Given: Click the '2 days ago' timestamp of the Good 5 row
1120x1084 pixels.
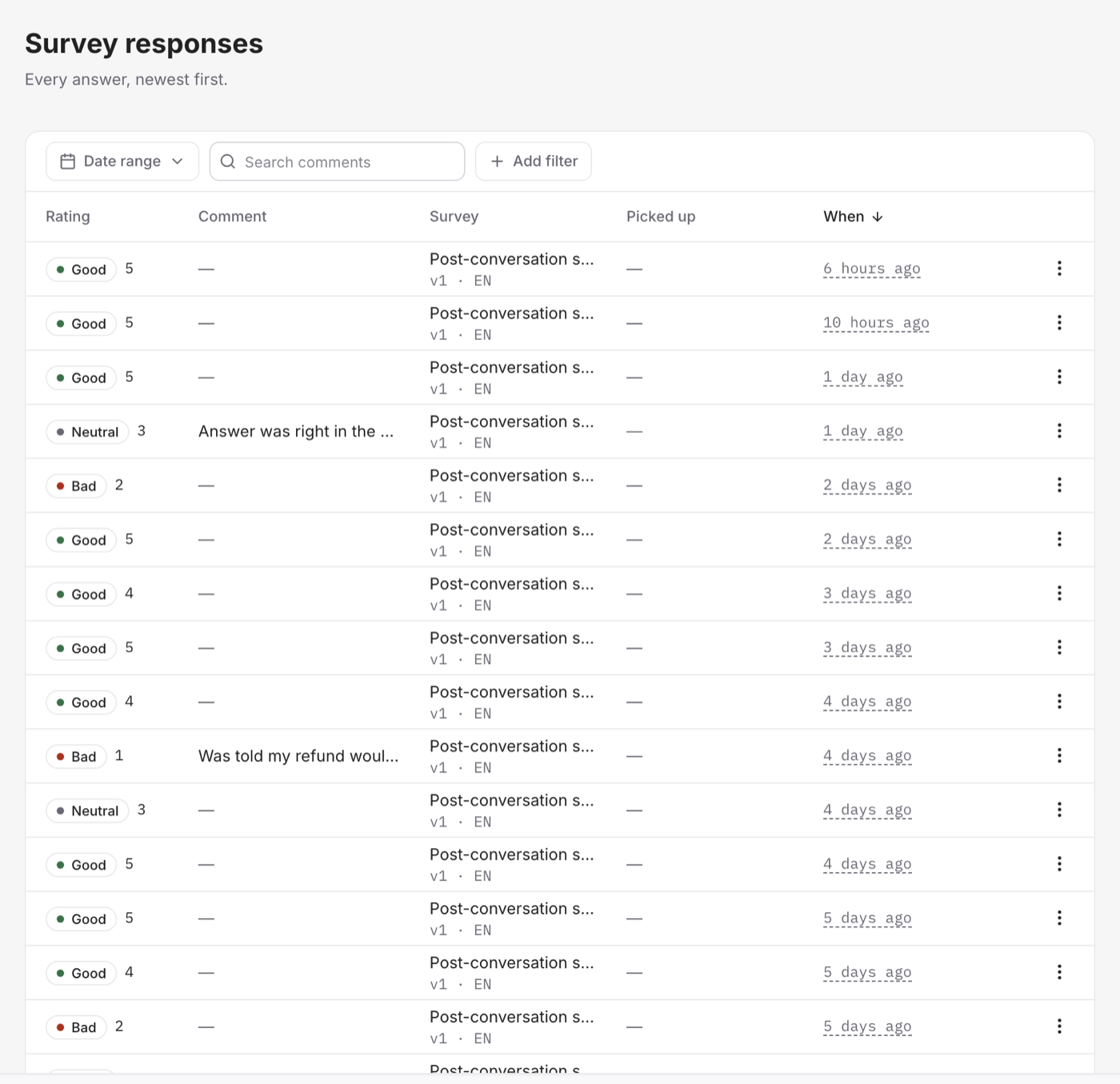Looking at the screenshot, I should 867,539.
